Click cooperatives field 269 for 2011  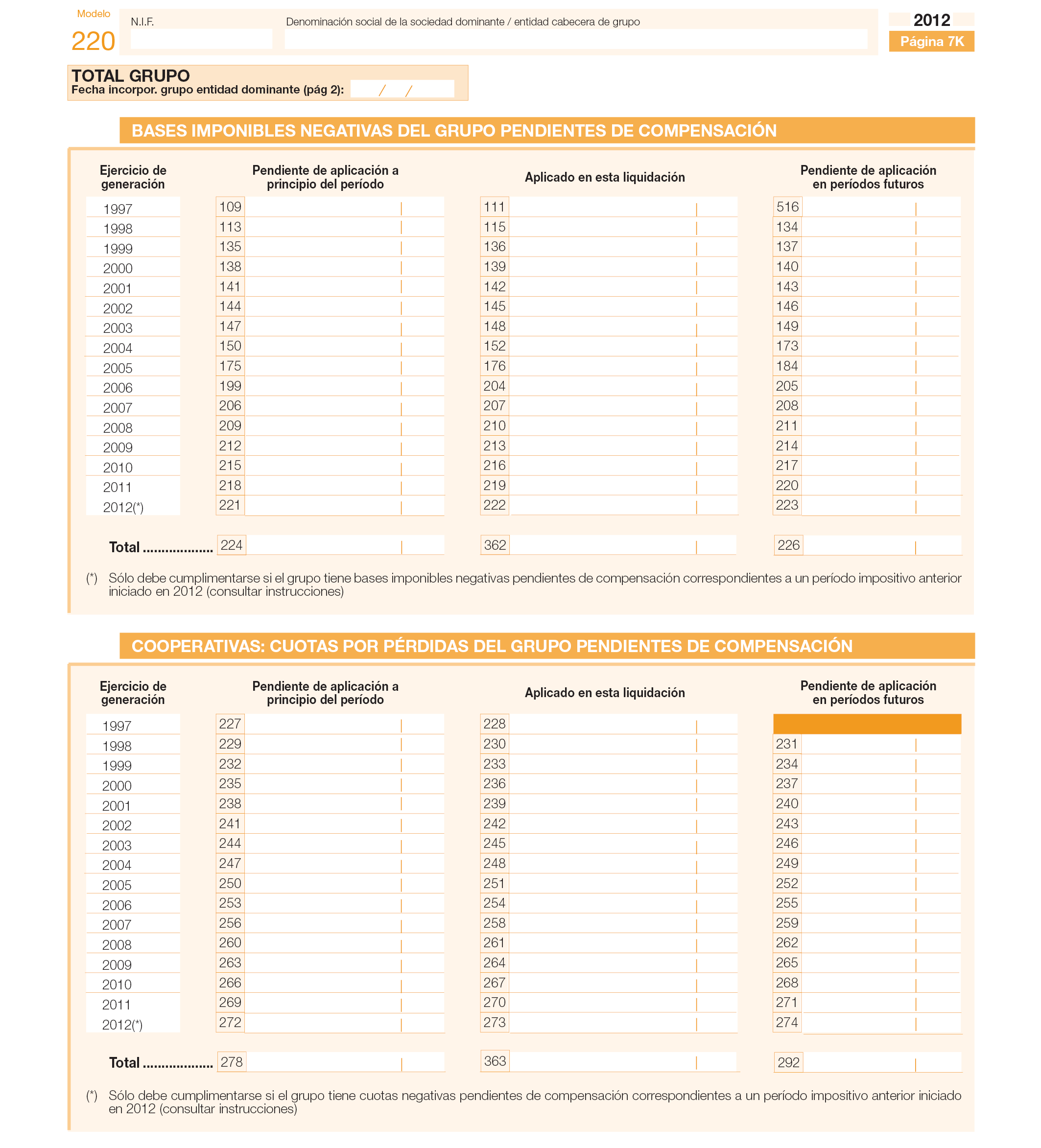point(344,1003)
